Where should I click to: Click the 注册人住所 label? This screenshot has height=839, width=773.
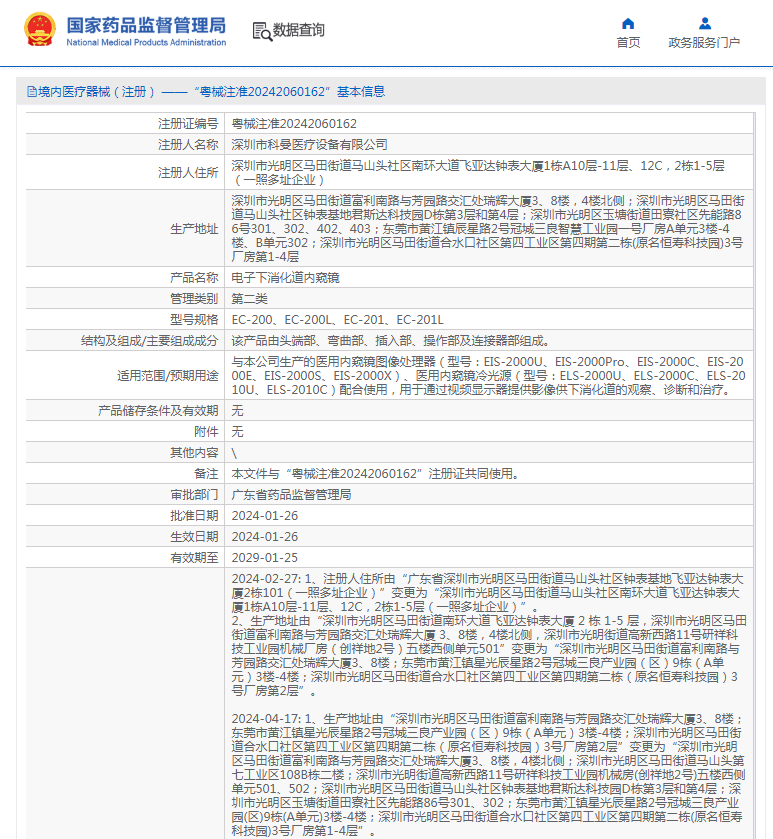click(188, 172)
